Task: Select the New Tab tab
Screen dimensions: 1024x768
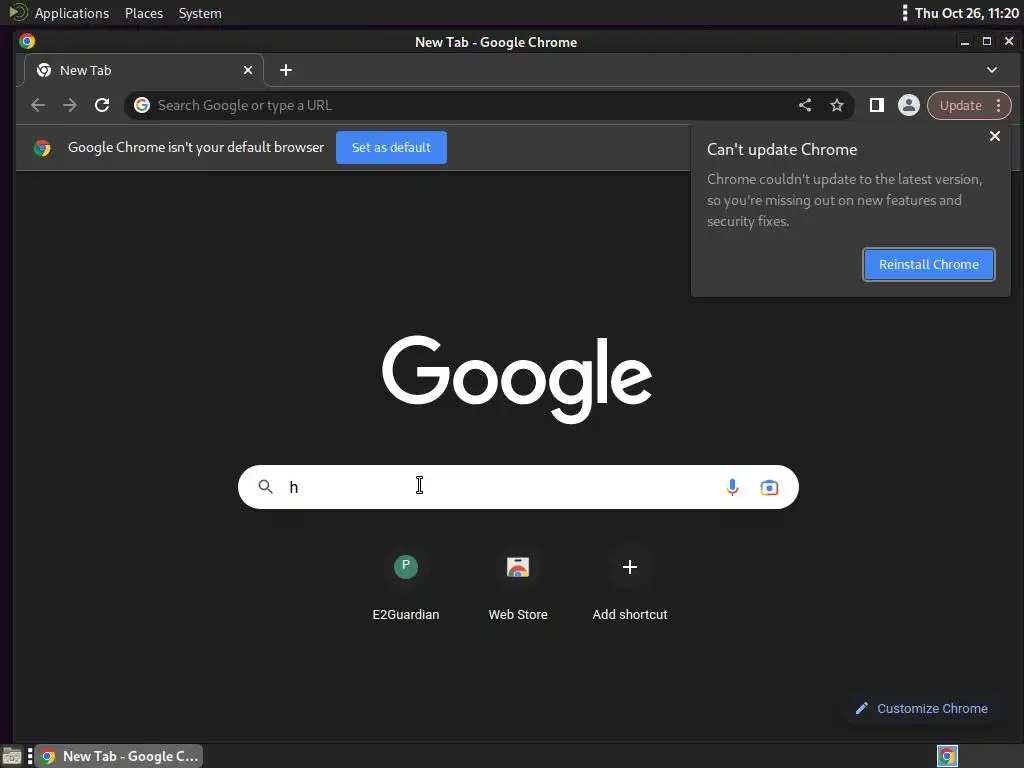Action: click(x=144, y=70)
